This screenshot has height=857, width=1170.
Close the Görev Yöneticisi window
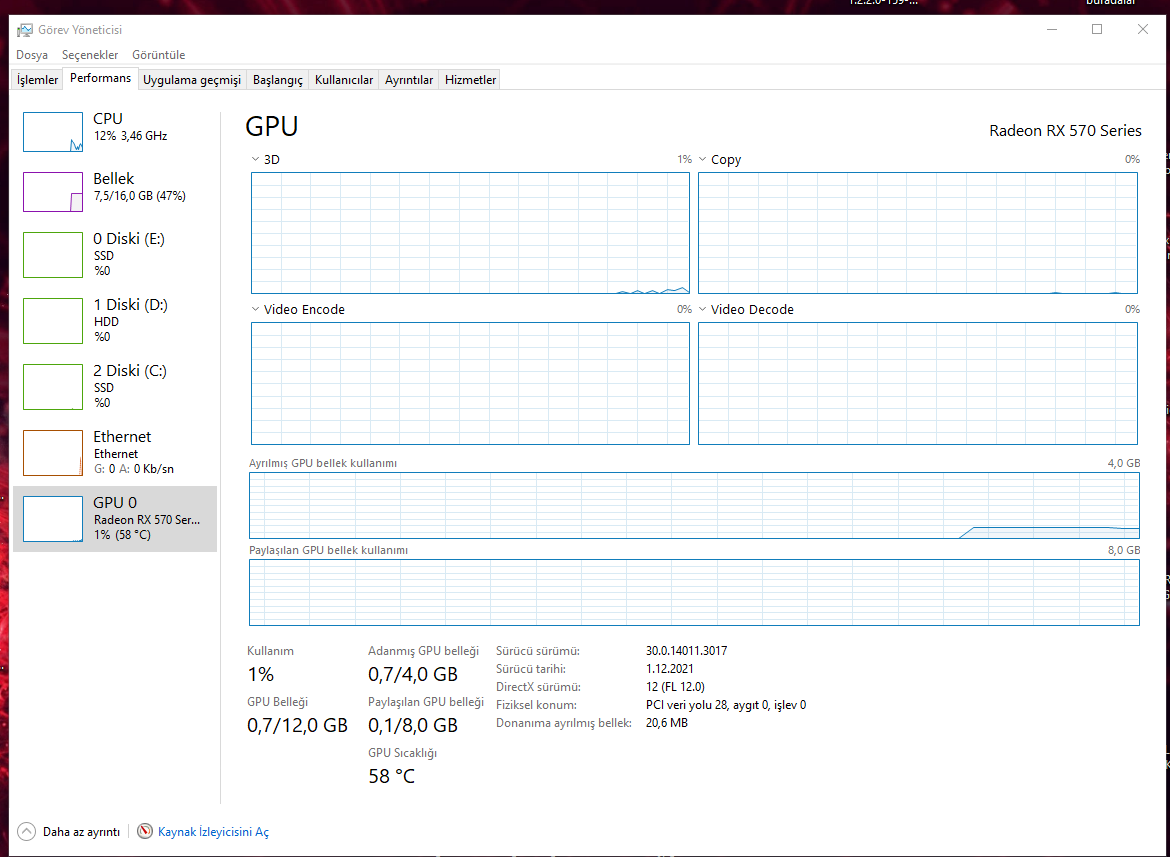click(1142, 30)
